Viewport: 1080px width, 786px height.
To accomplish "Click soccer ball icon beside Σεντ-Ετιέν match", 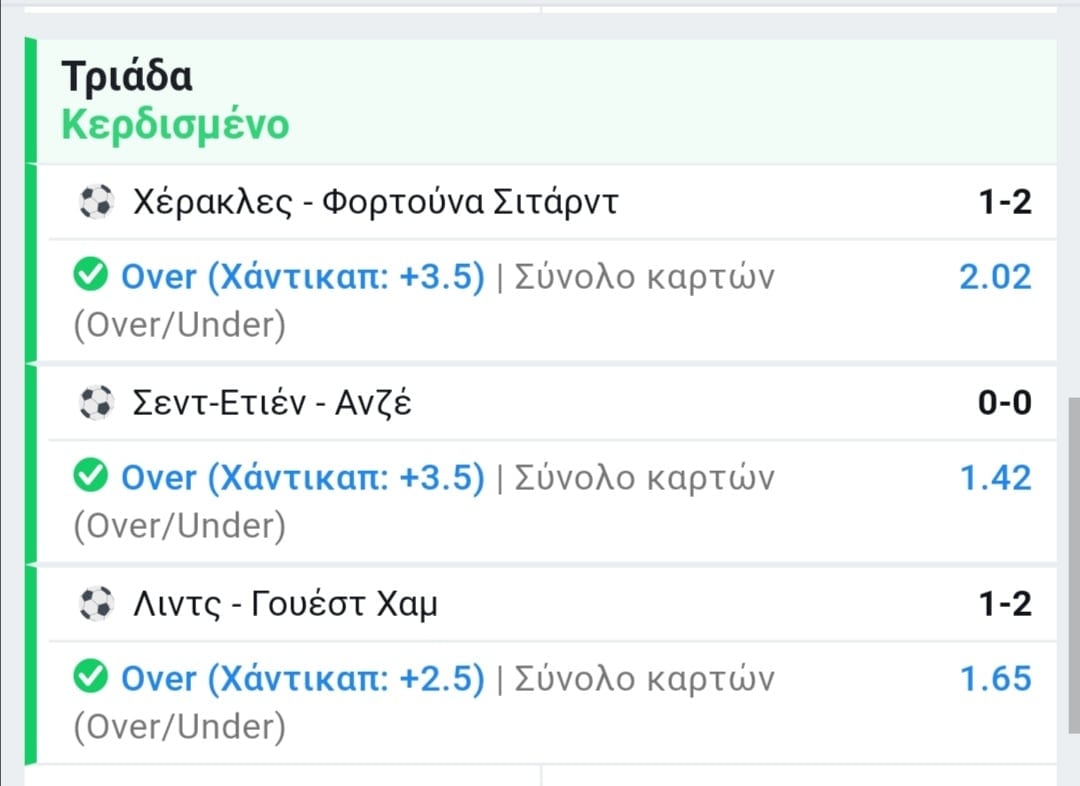I will 96,404.
